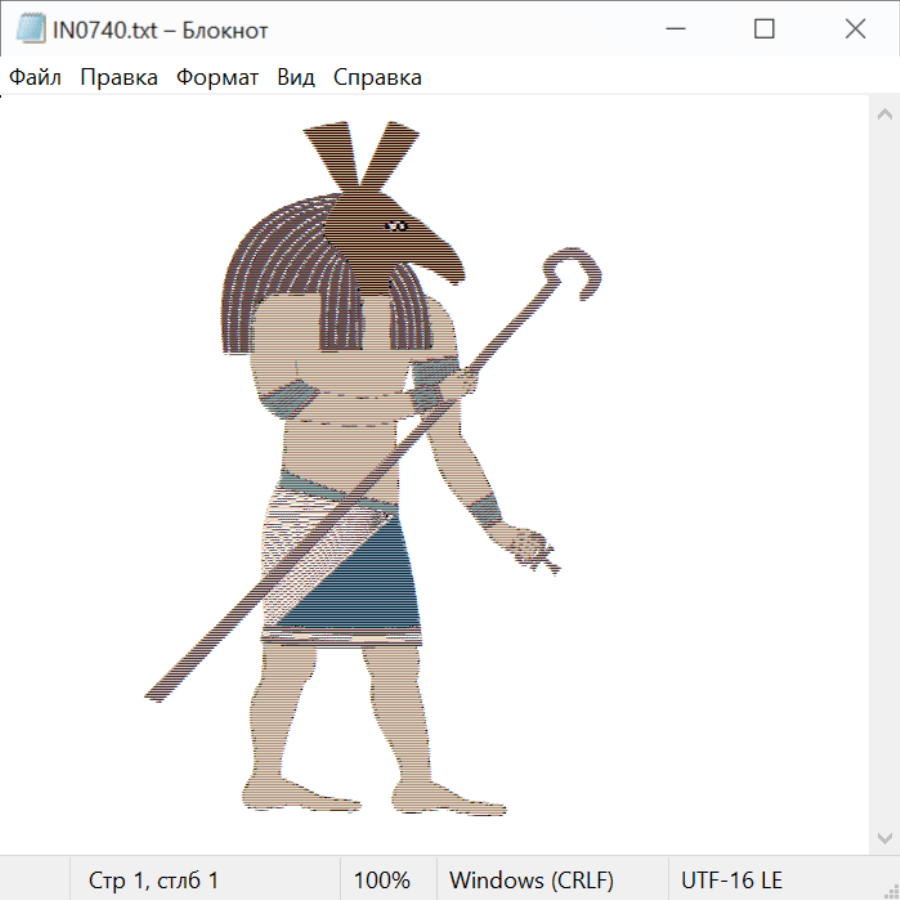Click the figure's eye in the text area
The height and width of the screenshot is (900, 900).
397,226
